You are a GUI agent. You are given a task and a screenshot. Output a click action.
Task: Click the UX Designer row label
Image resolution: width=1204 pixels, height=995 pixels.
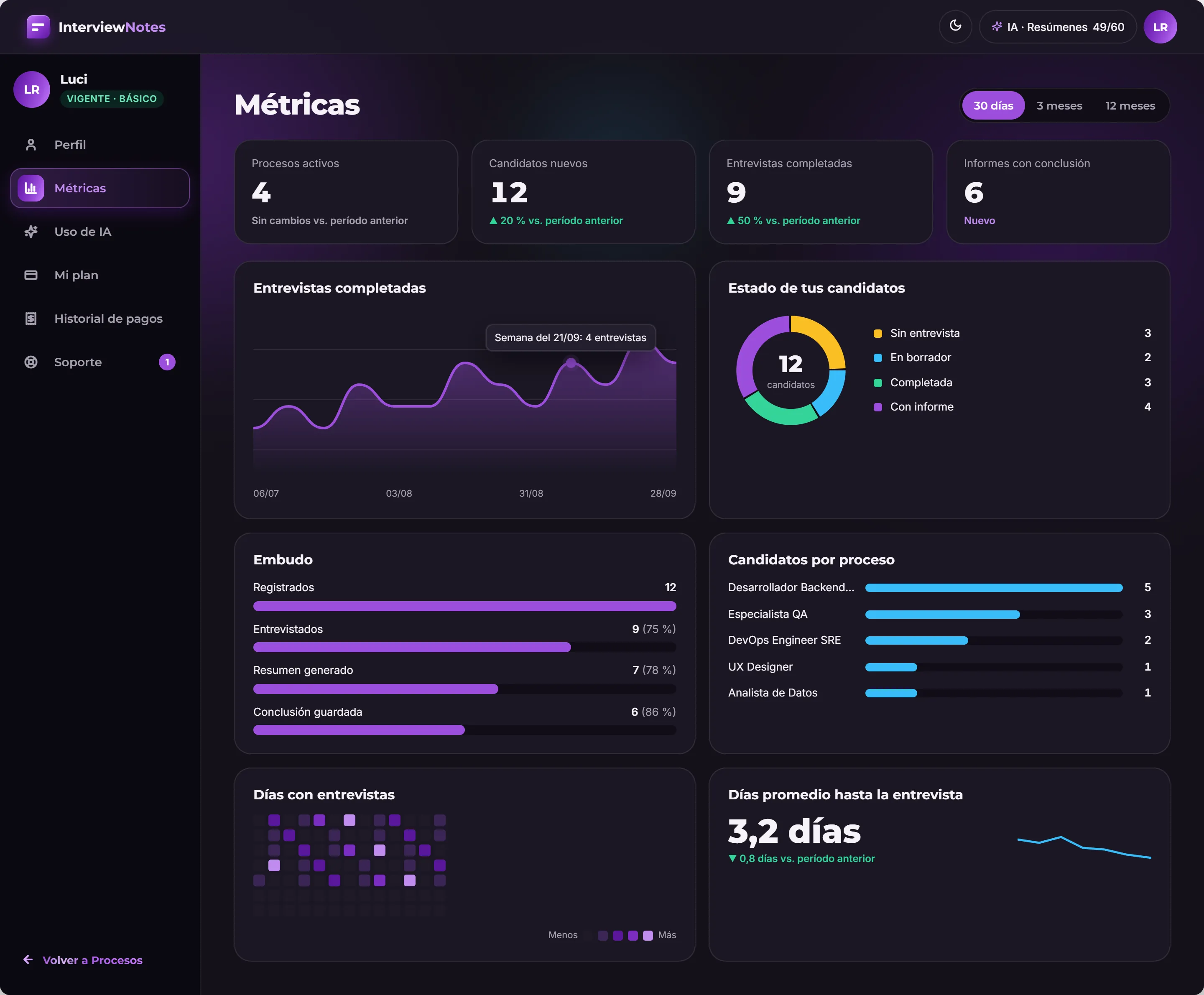(x=760, y=666)
